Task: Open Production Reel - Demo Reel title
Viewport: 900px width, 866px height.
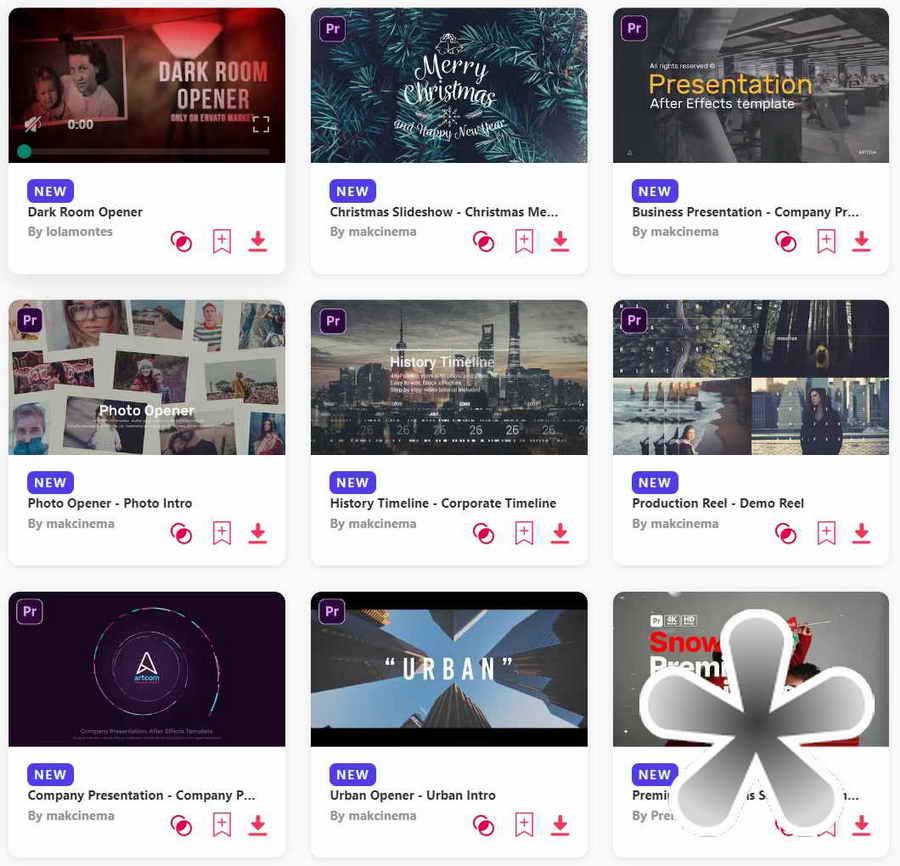Action: pyautogui.click(x=717, y=503)
